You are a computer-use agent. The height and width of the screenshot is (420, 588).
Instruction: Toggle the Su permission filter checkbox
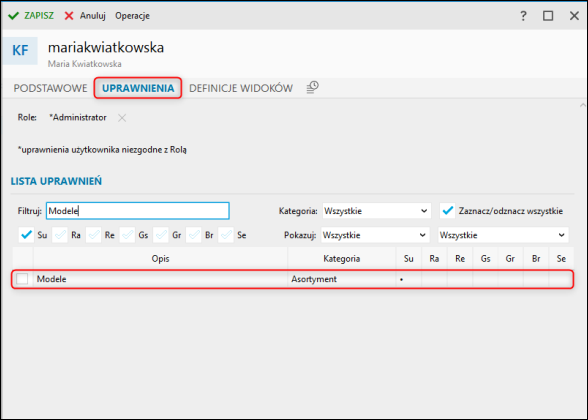point(26,235)
